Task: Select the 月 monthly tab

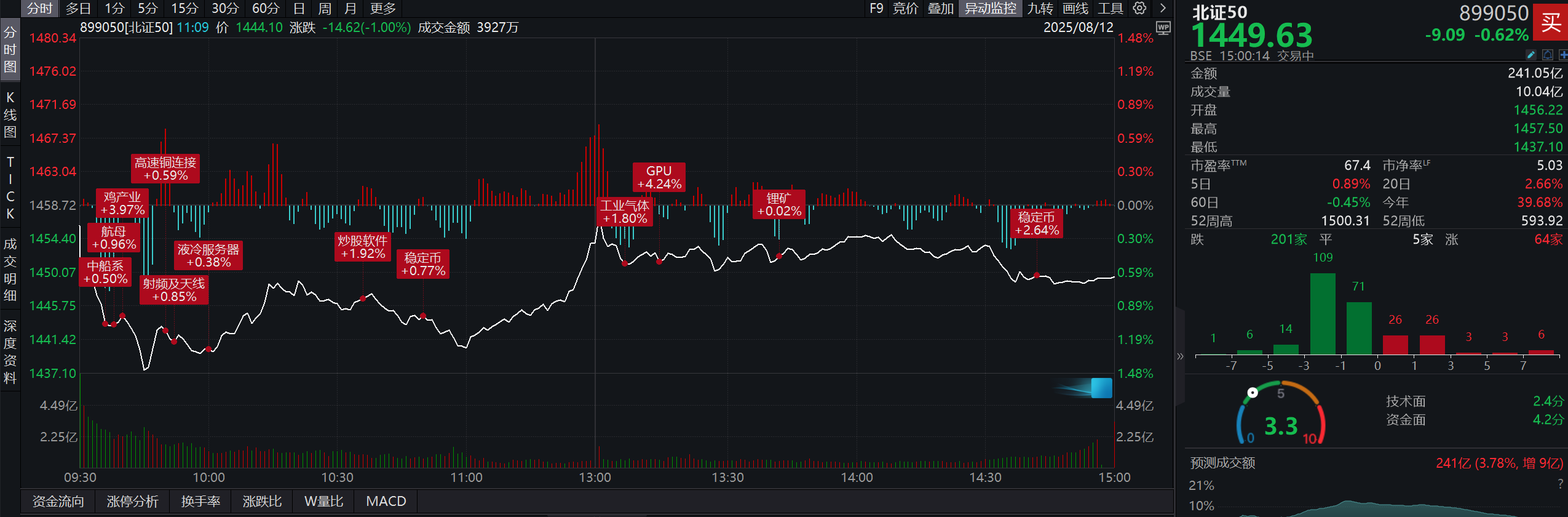Action: tap(350, 8)
